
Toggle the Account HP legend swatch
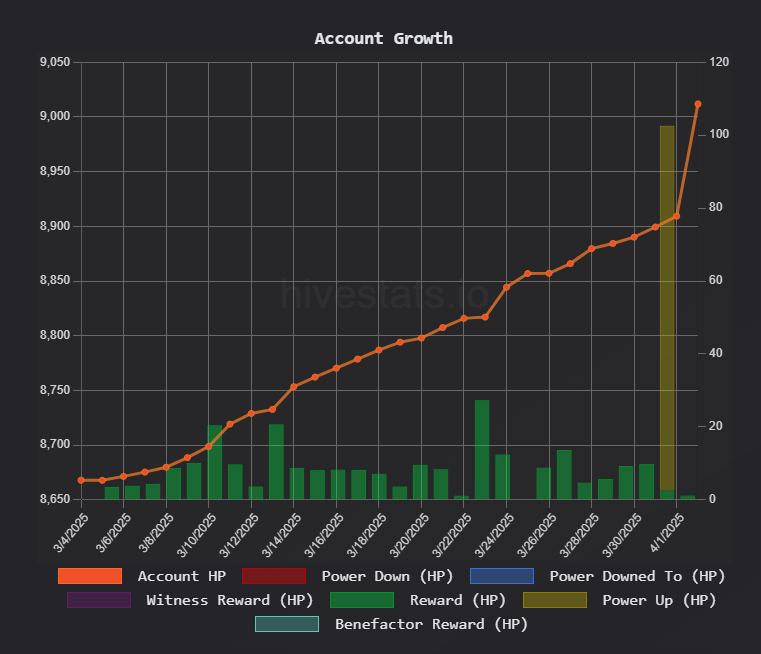click(90, 576)
